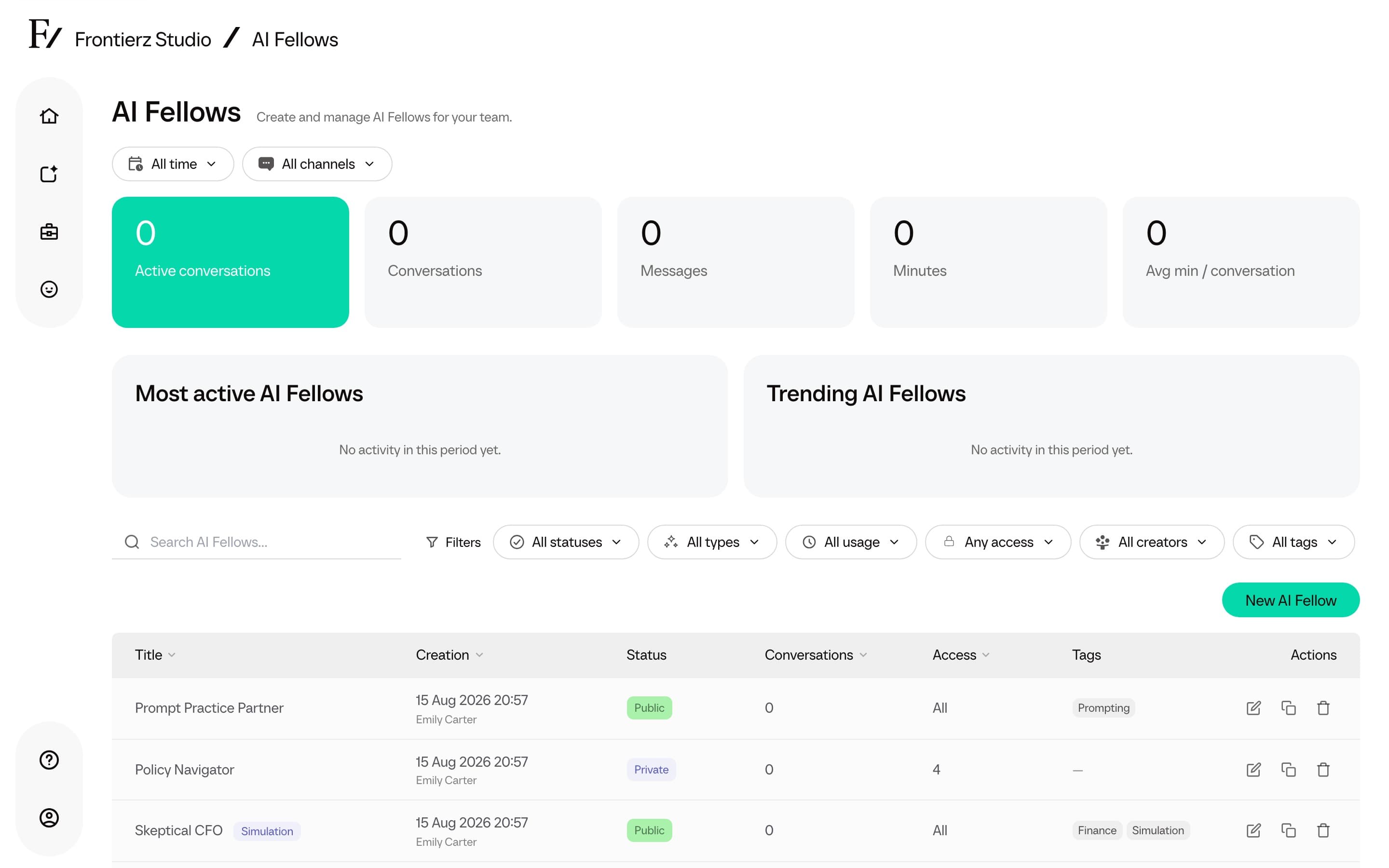Delete the Prompt Practice Partner fellow

pos(1323,708)
